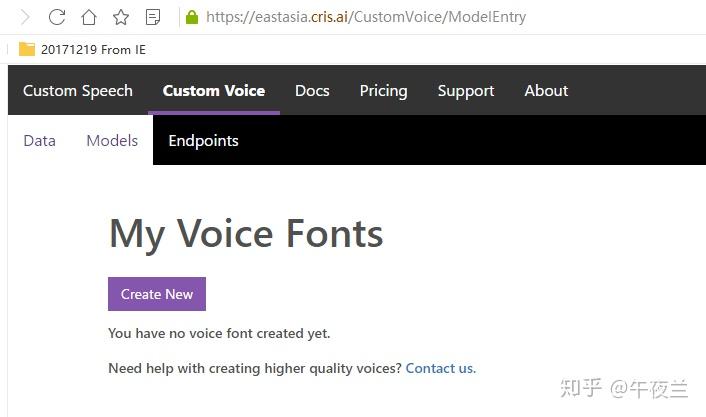706x417 pixels.
Task: Reload the page with refresh icon
Action: [x=57, y=17]
